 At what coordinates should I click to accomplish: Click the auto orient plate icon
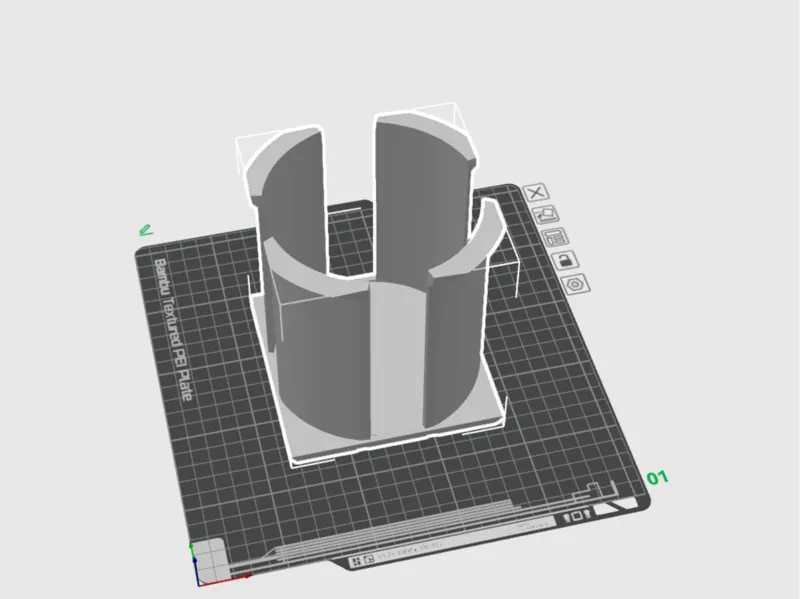pyautogui.click(x=545, y=215)
